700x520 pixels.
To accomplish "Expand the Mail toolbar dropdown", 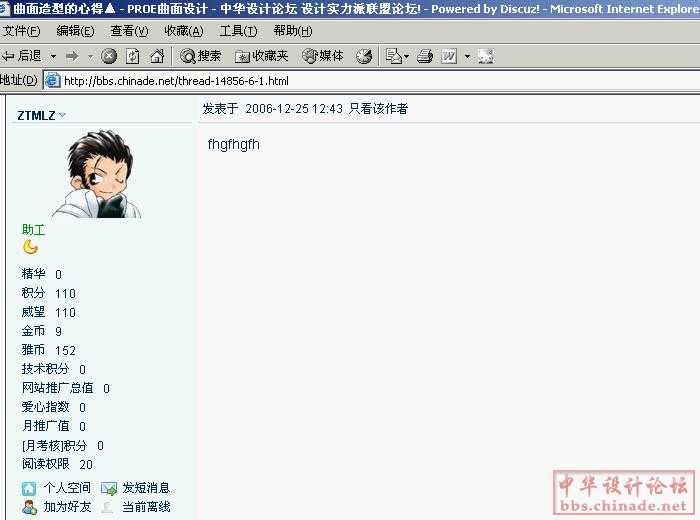I will (x=405, y=56).
